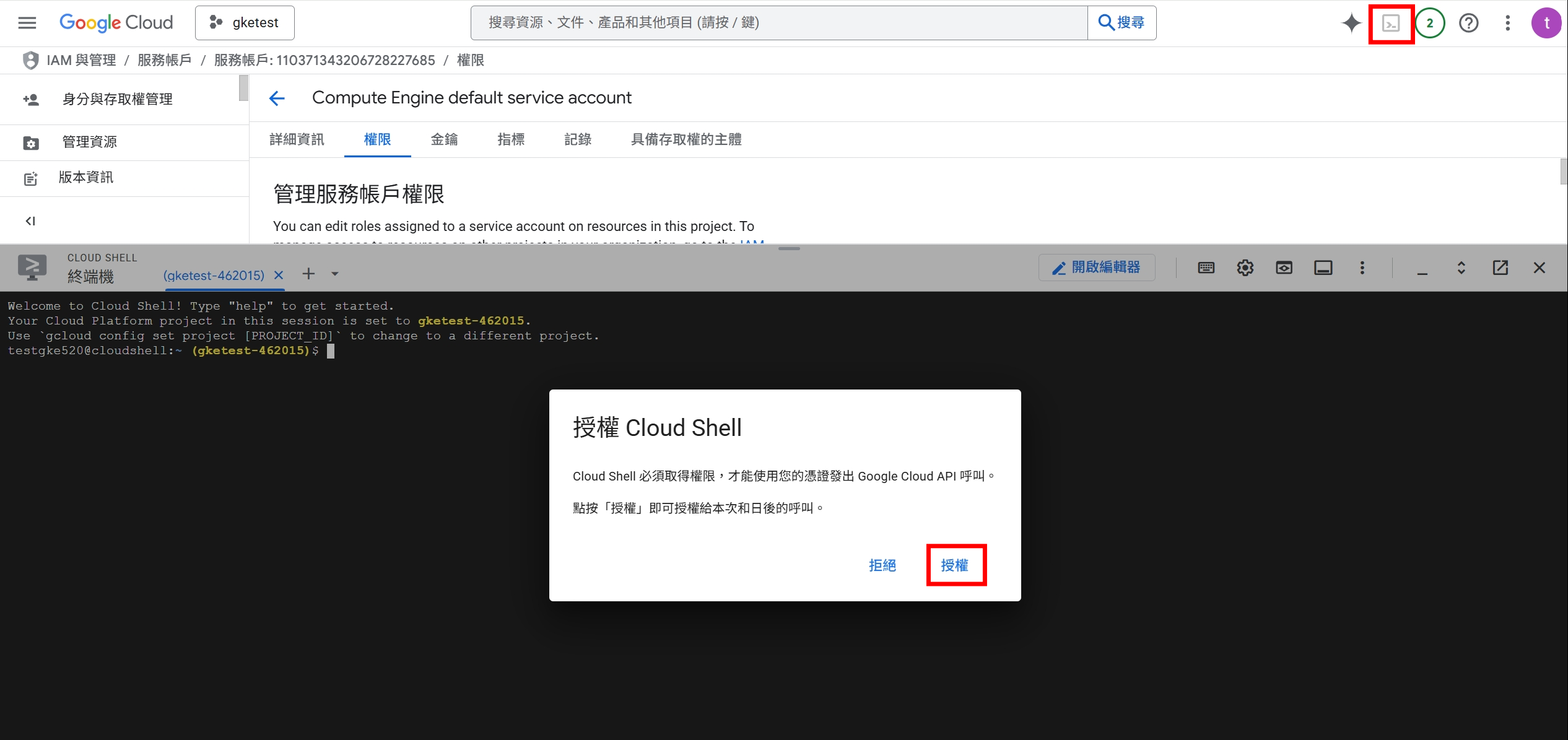Toggle Cloud Shell session layout icon

coord(1323,268)
